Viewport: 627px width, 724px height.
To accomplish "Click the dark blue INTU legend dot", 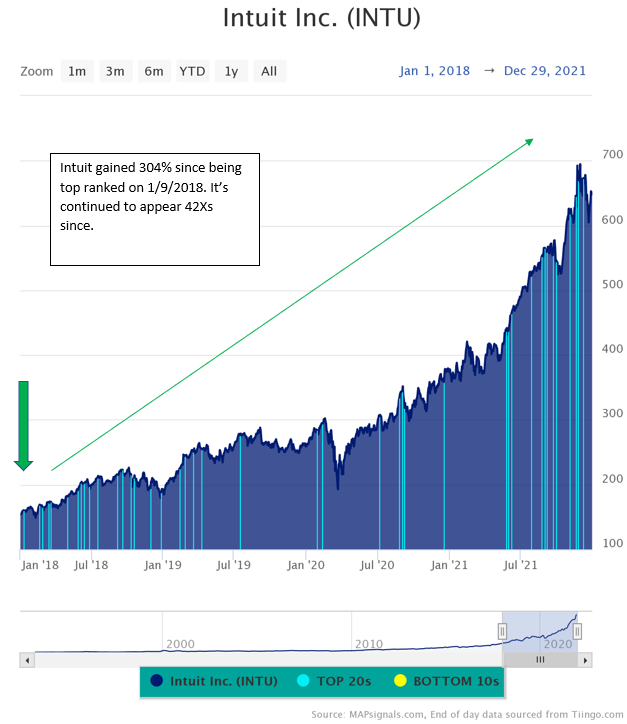I will (157, 681).
